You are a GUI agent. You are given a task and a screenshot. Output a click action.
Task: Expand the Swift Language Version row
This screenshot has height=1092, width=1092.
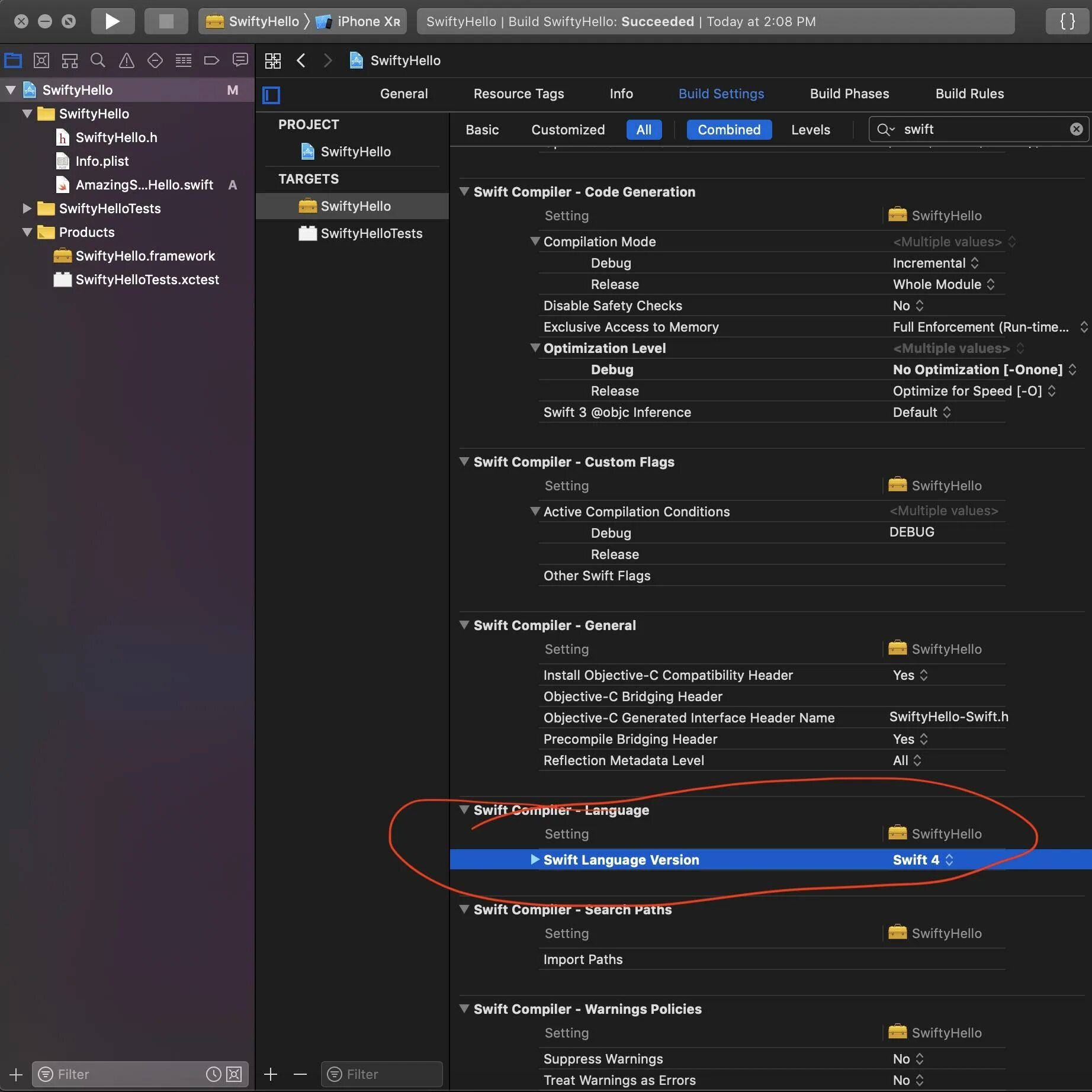pyautogui.click(x=535, y=859)
